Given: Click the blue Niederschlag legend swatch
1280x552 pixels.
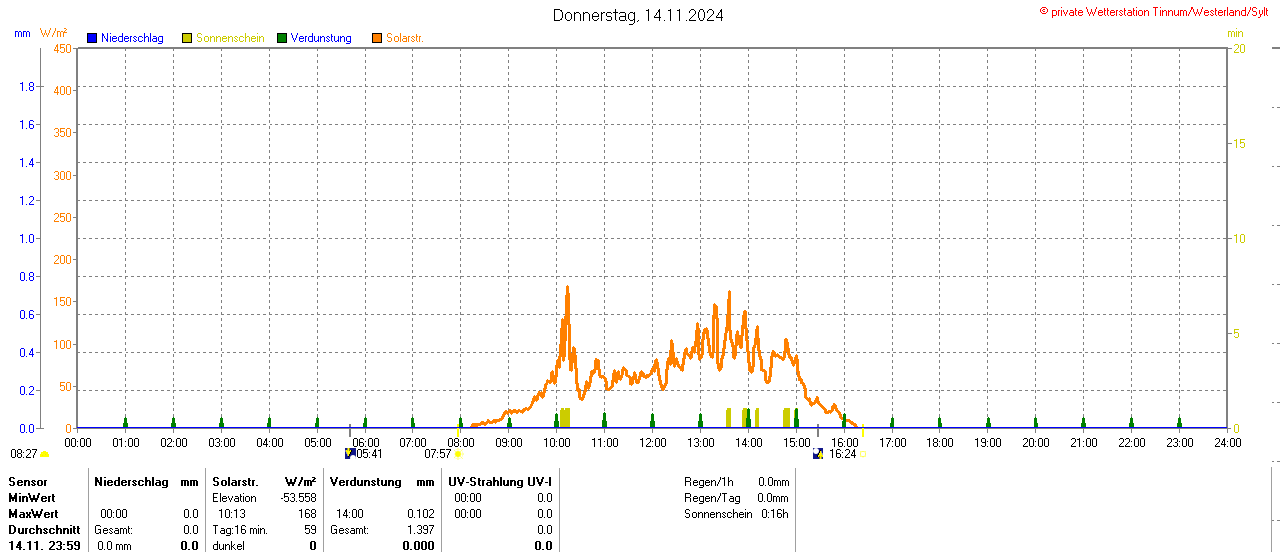Looking at the screenshot, I should coord(92,38).
